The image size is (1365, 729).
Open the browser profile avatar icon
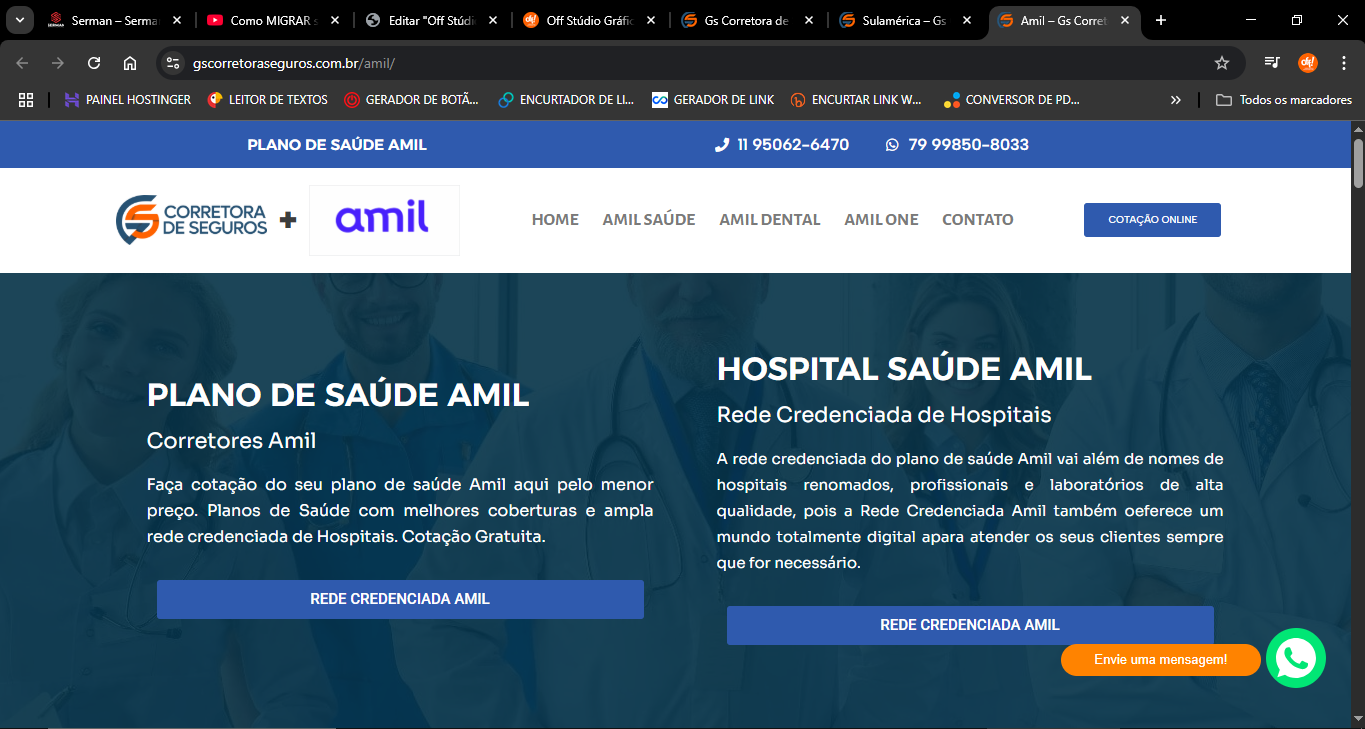click(x=1307, y=62)
